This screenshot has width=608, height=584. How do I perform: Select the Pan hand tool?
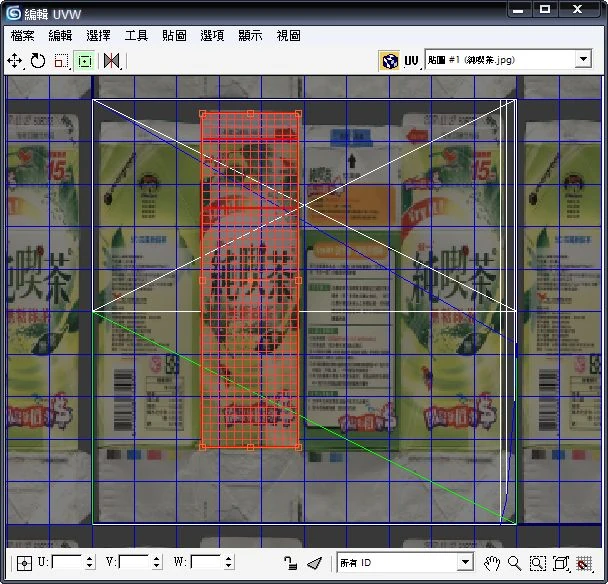491,563
